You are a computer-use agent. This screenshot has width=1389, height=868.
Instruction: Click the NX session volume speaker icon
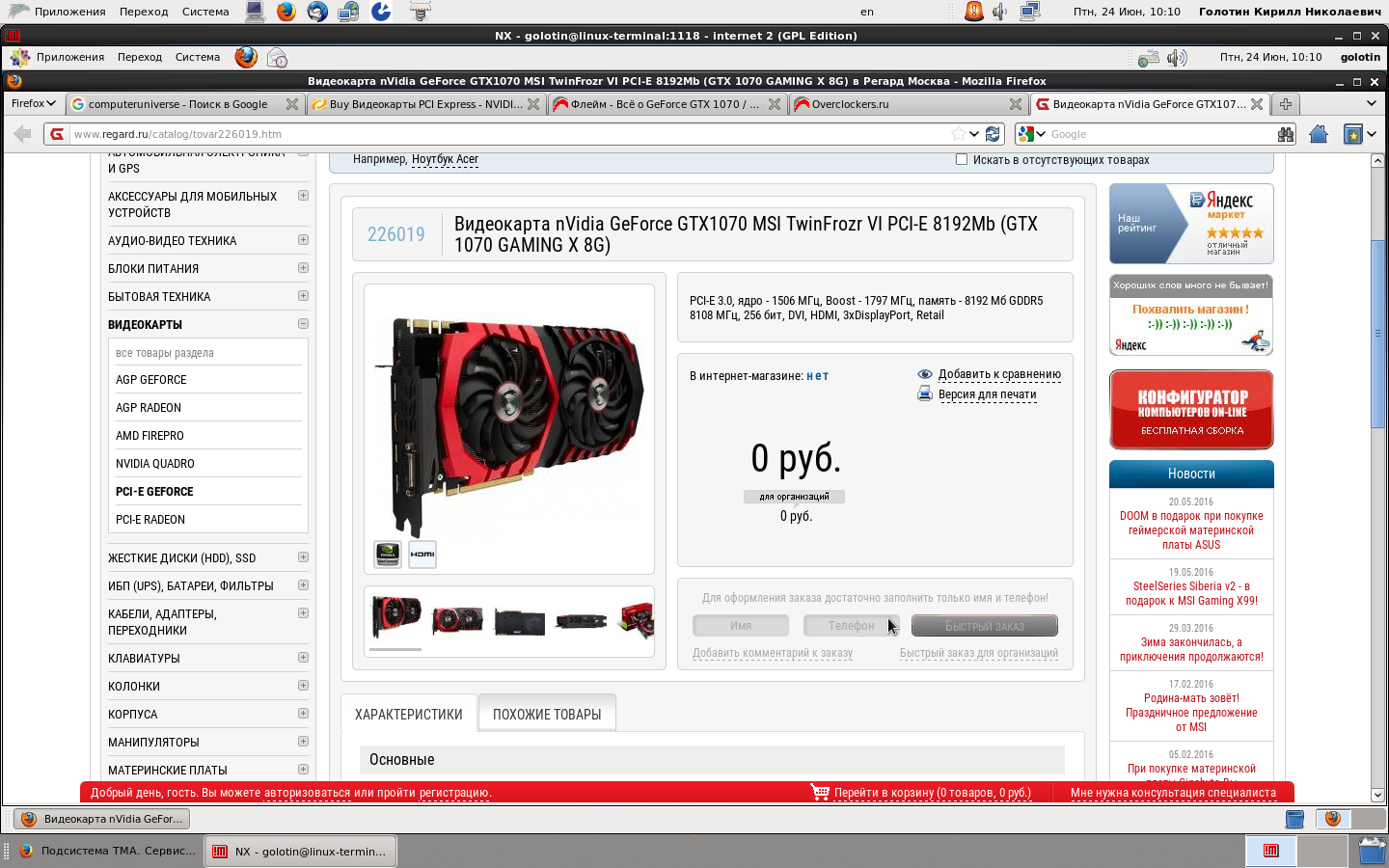[x=1177, y=58]
